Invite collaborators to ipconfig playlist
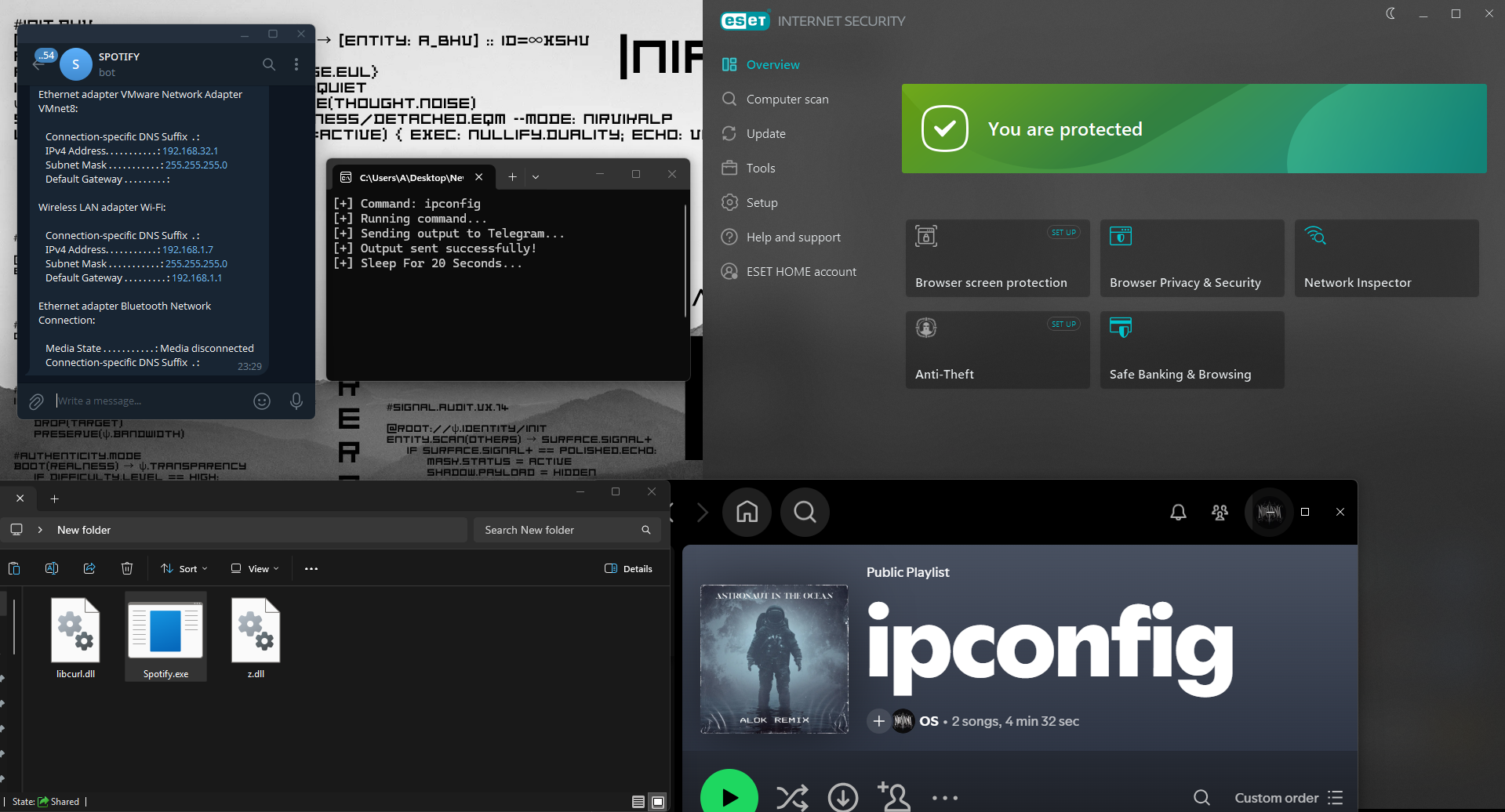1505x812 pixels. click(x=894, y=797)
